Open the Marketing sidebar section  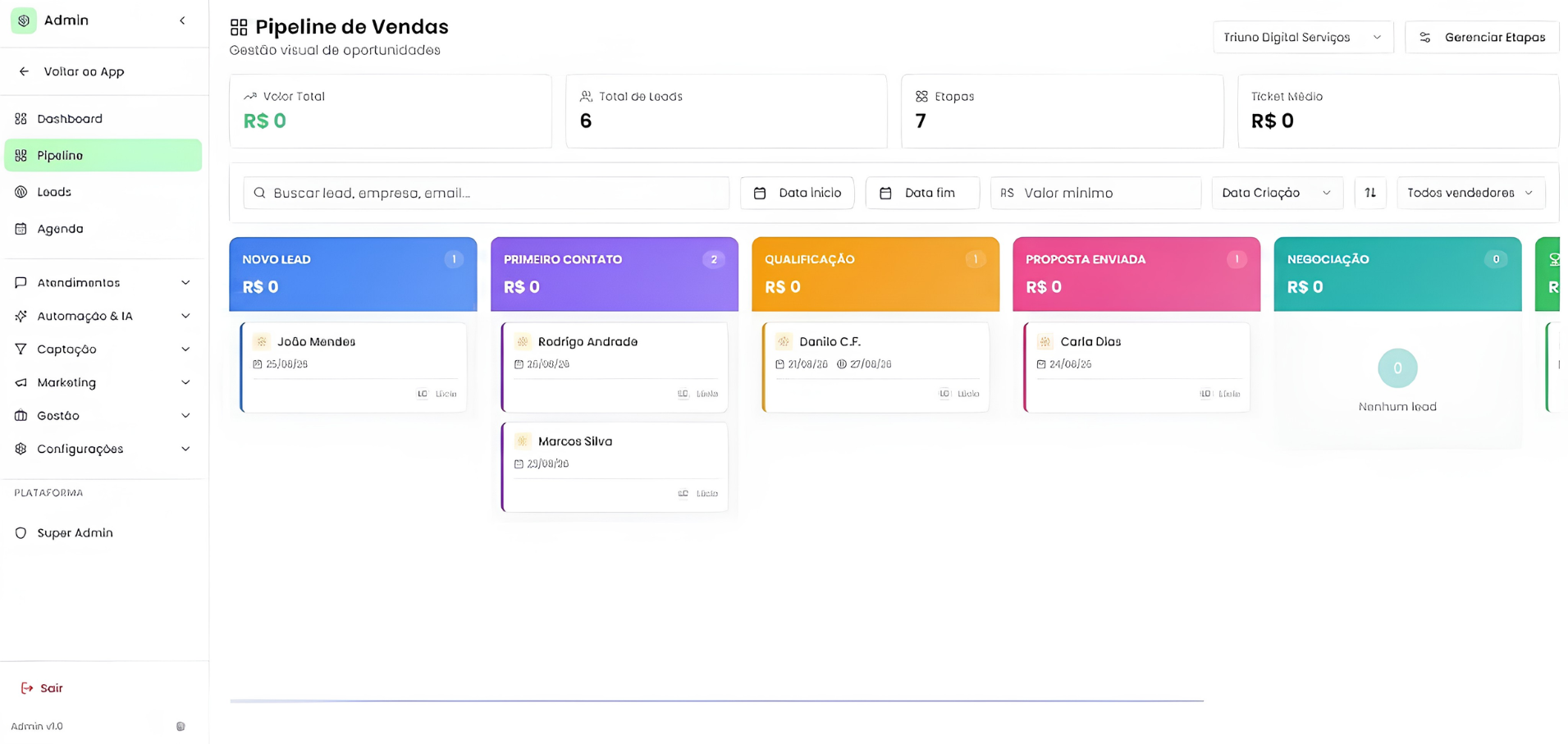(x=103, y=382)
